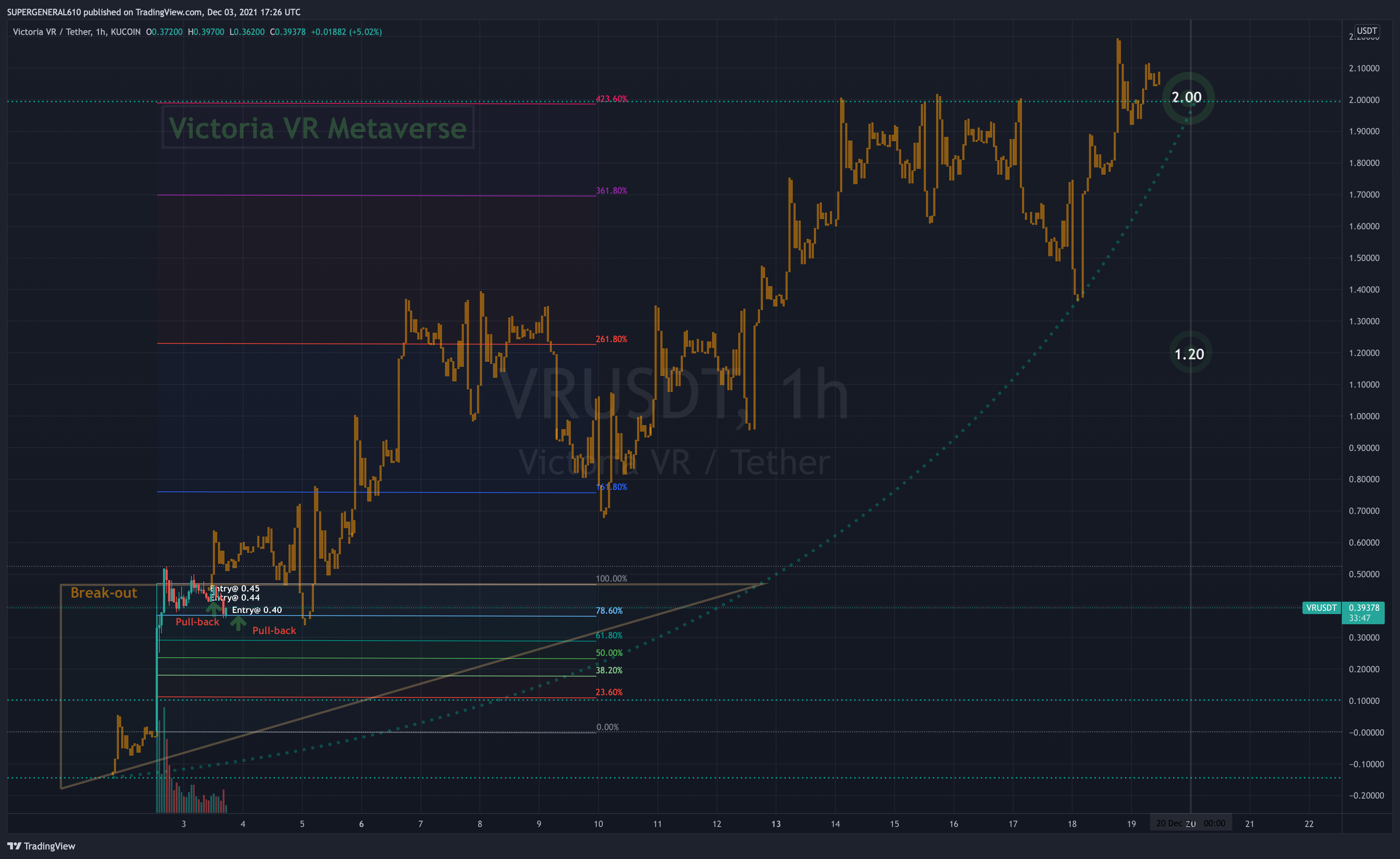This screenshot has height=859, width=1400.
Task: Click date axis label 6
Action: 361,824
